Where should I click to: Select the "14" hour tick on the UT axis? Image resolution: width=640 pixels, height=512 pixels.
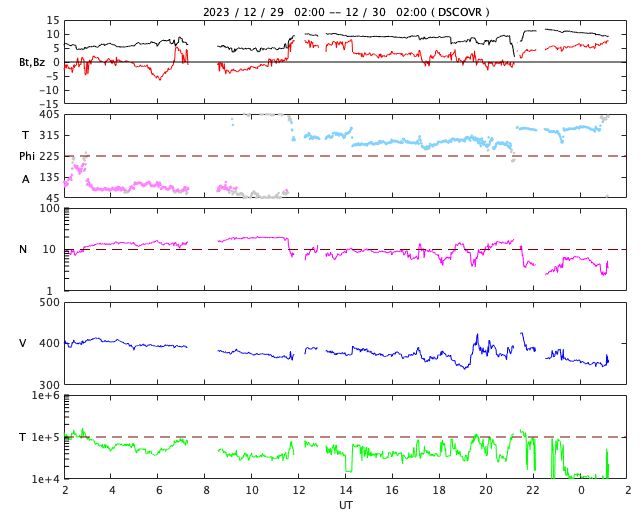pyautogui.click(x=346, y=490)
